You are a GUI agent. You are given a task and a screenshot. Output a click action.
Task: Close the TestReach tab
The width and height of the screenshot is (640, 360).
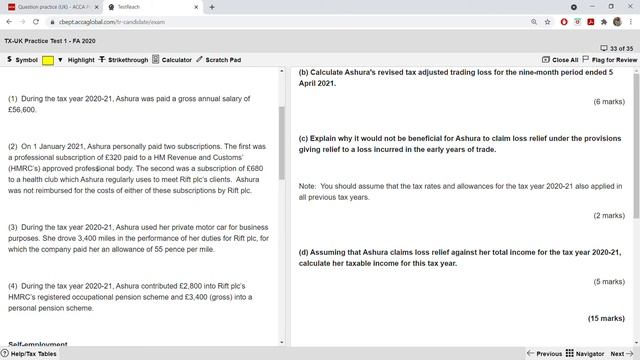pyautogui.click(x=196, y=7)
